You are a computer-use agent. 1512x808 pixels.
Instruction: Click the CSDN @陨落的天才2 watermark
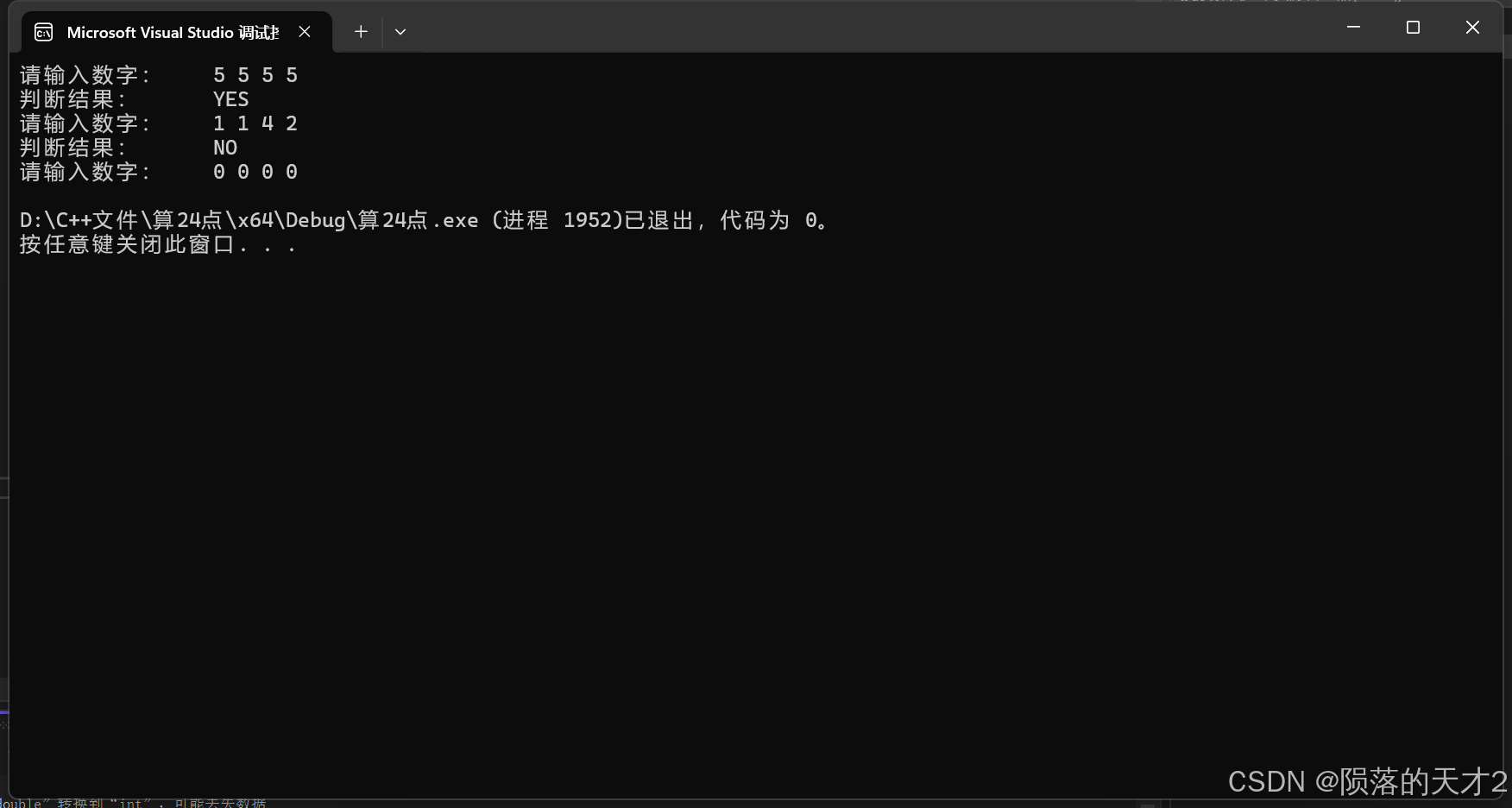tap(1368, 782)
